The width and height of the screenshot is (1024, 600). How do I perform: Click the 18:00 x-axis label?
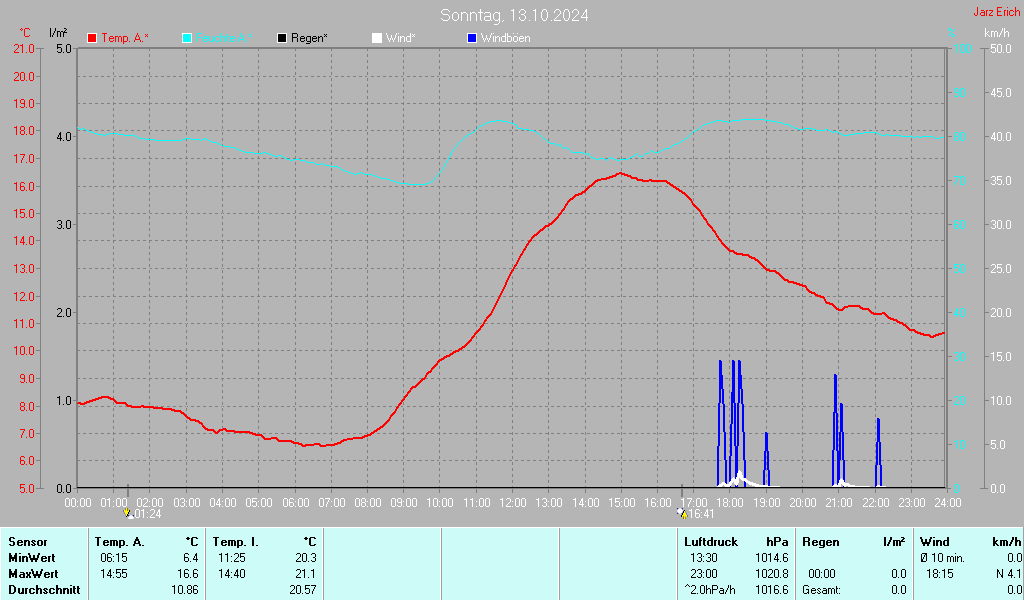730,503
